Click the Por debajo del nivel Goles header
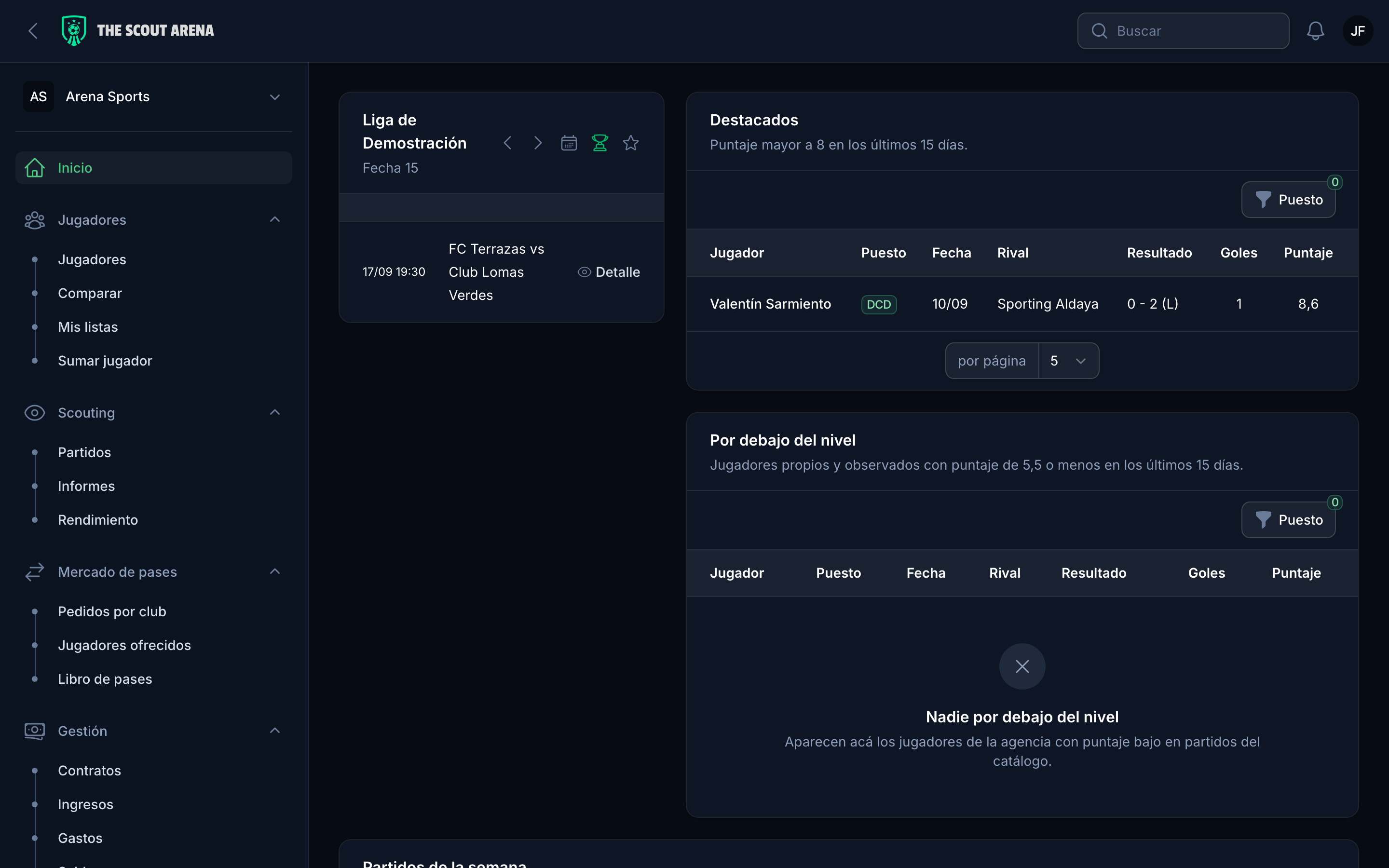 (1207, 573)
